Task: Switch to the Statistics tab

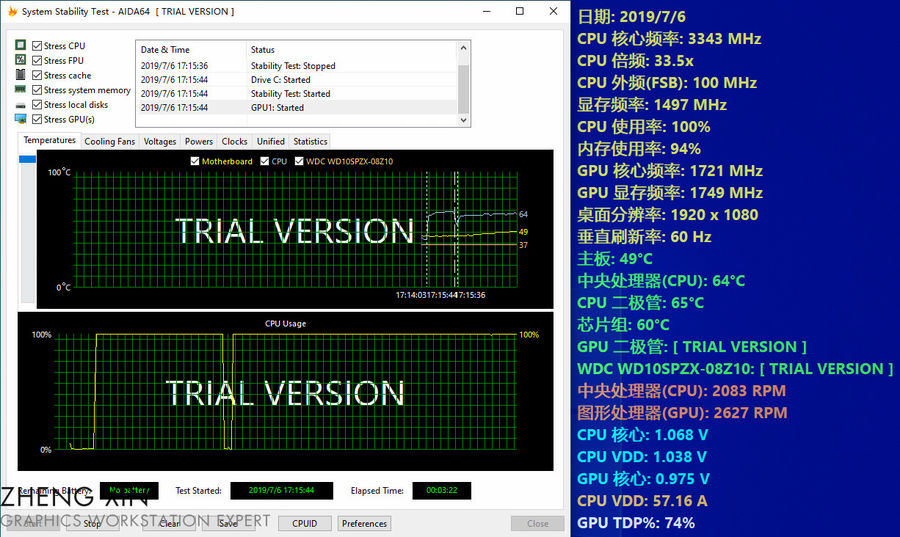Action: point(310,141)
